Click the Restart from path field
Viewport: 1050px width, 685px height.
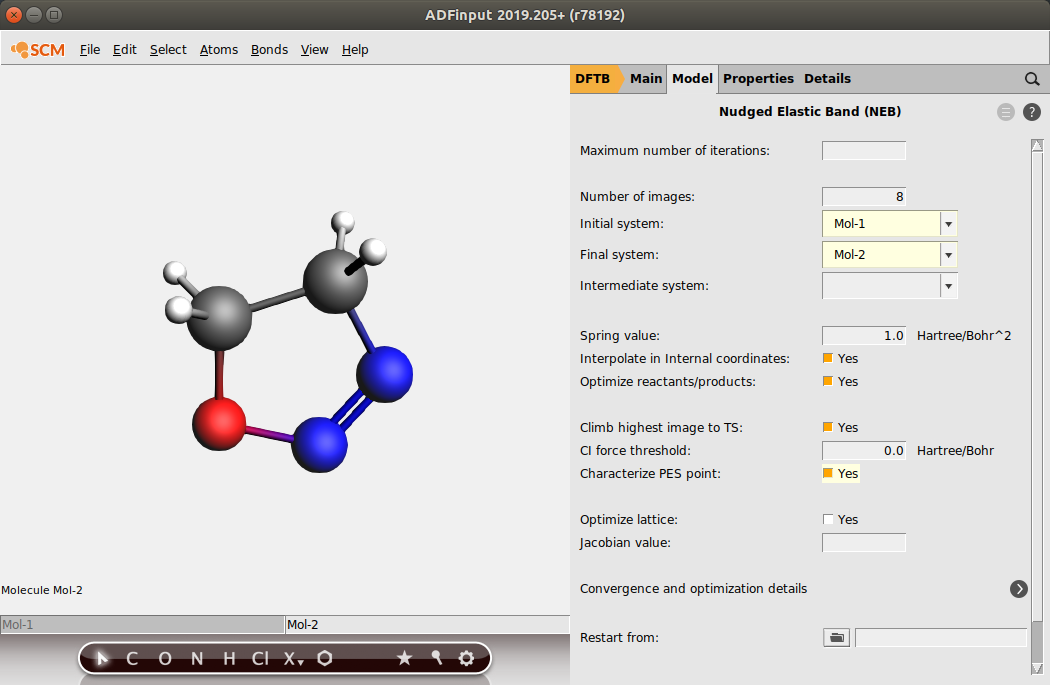941,637
